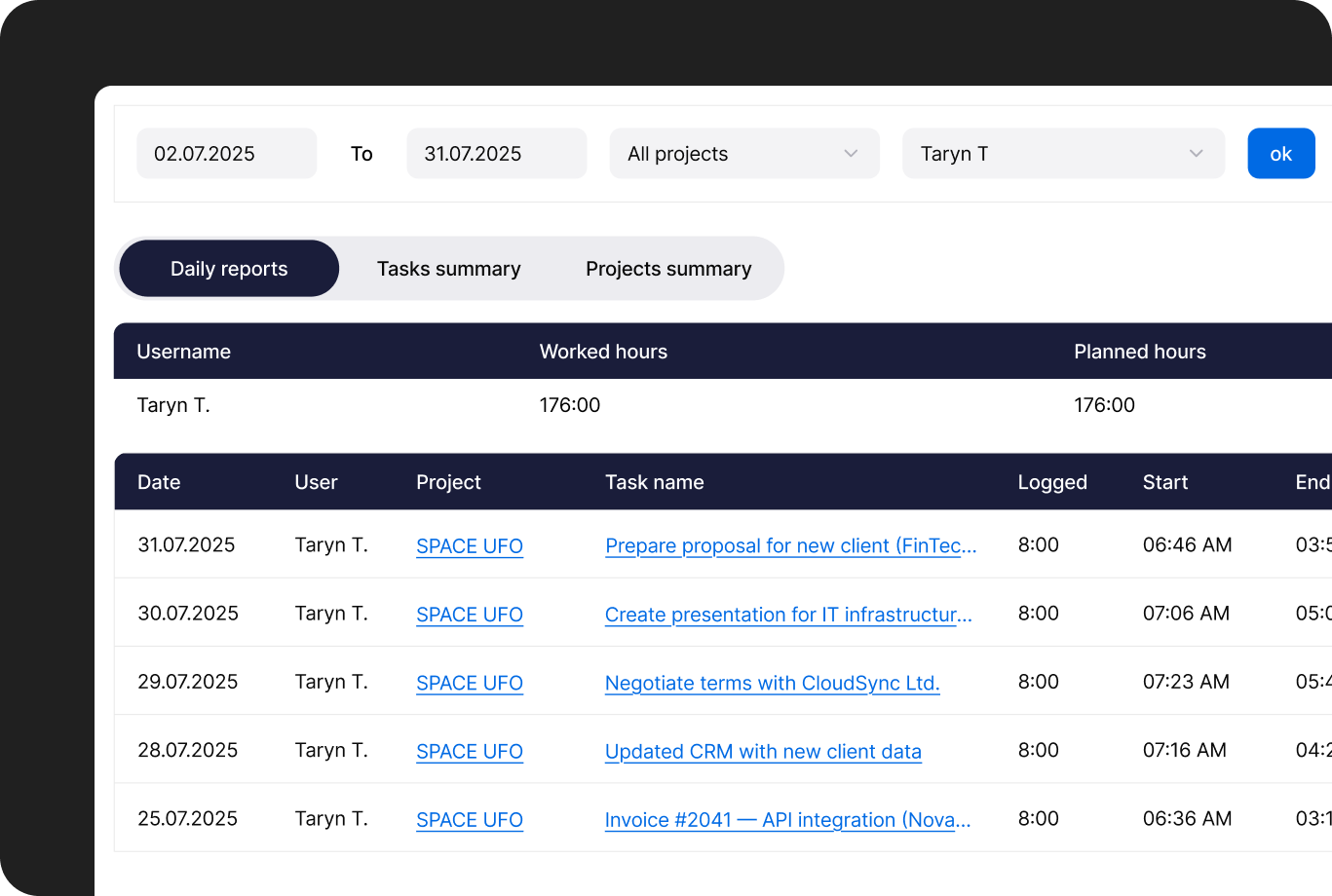The image size is (1332, 896).
Task: Switch to the Tasks summary tab
Action: click(x=448, y=269)
